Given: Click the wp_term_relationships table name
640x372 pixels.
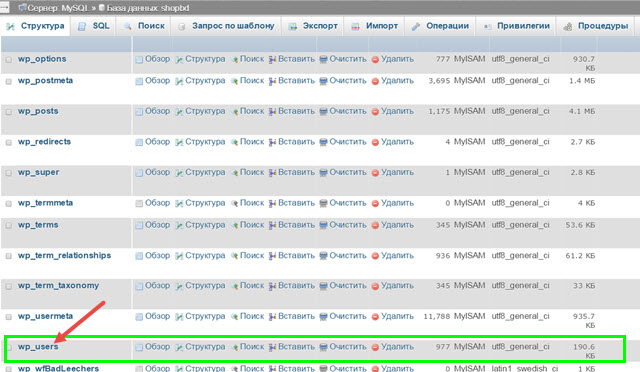Looking at the screenshot, I should (x=64, y=255).
